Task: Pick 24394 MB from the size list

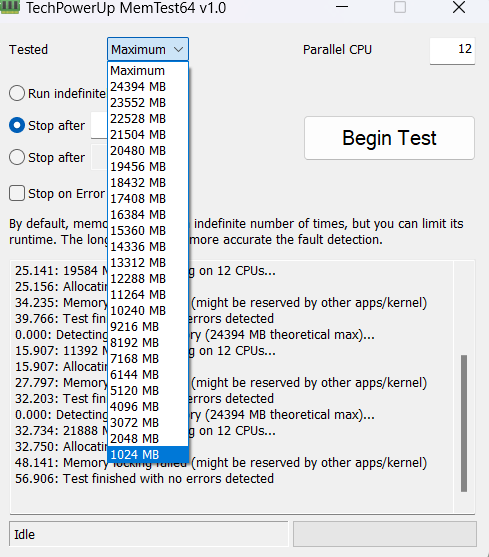Action: click(x=148, y=87)
